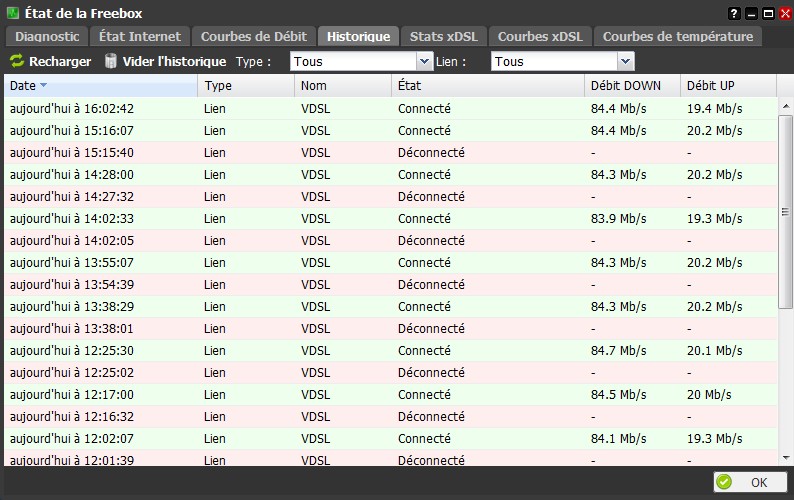The width and height of the screenshot is (794, 500).
Task: Click the vertical scrollbar thumb
Action: tap(785, 211)
